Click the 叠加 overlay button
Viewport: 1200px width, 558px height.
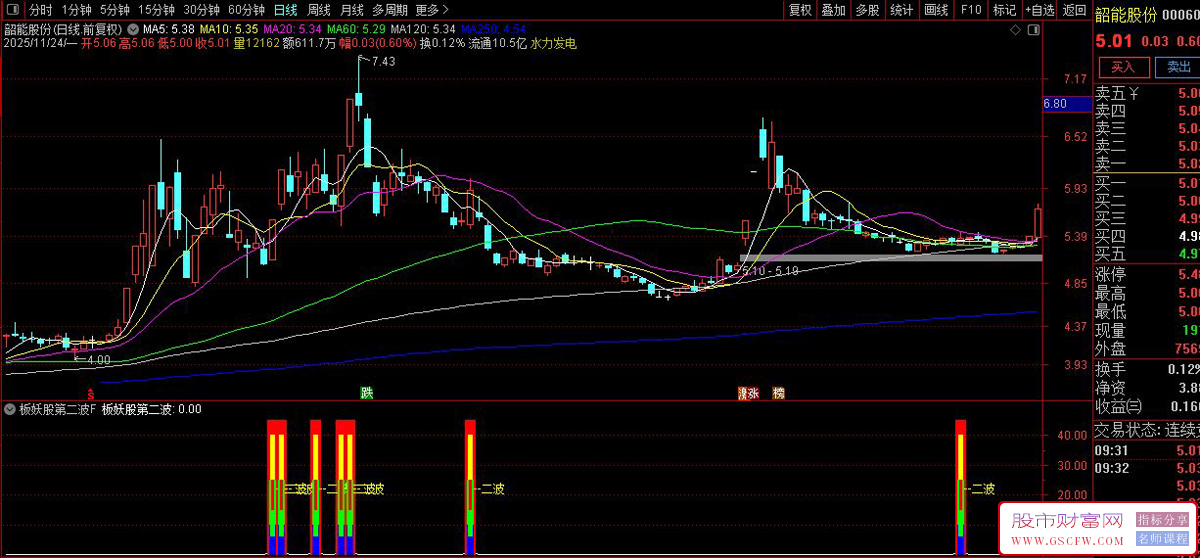833,10
